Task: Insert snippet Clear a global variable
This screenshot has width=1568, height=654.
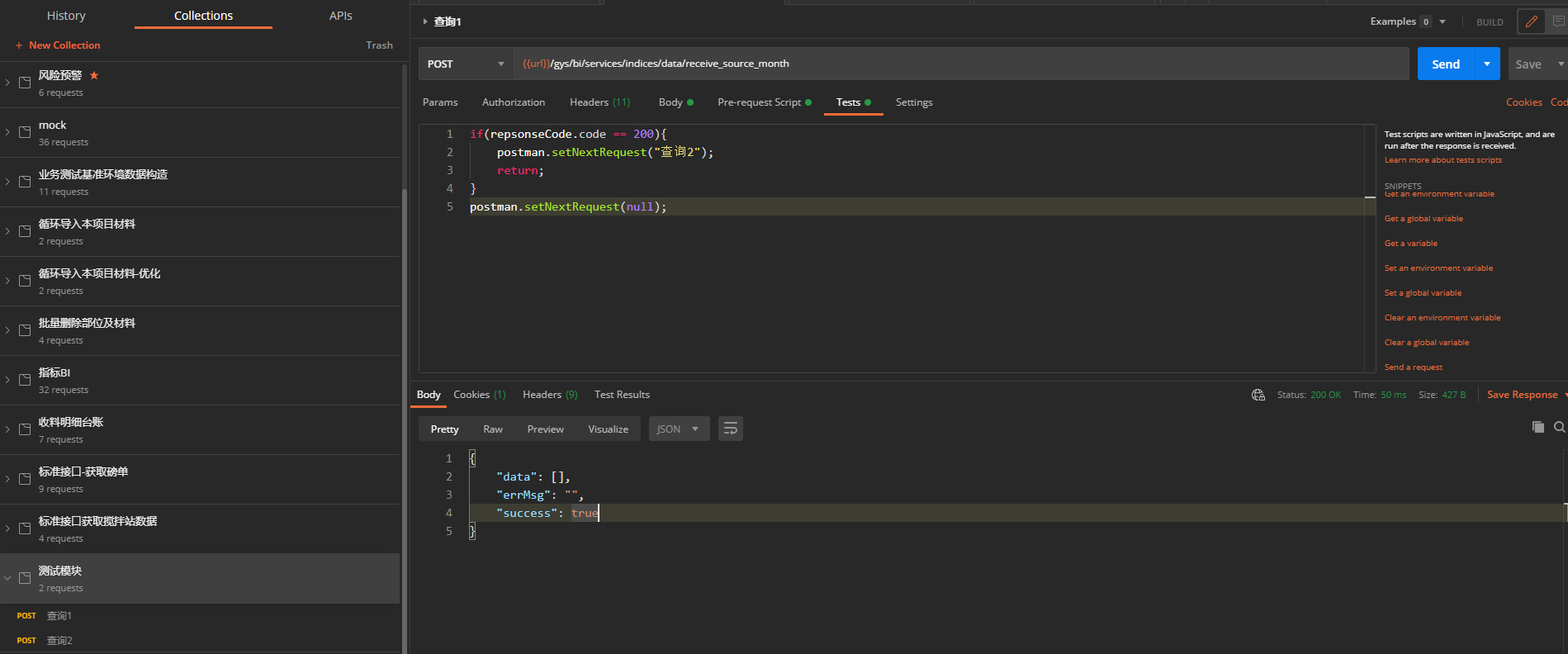Action: point(1427,343)
